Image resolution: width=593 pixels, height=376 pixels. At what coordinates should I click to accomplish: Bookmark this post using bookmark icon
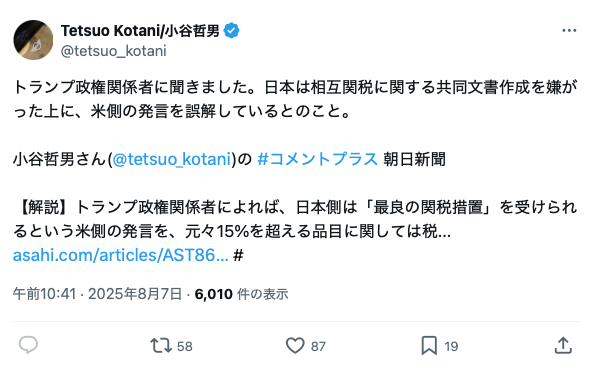coord(429,345)
